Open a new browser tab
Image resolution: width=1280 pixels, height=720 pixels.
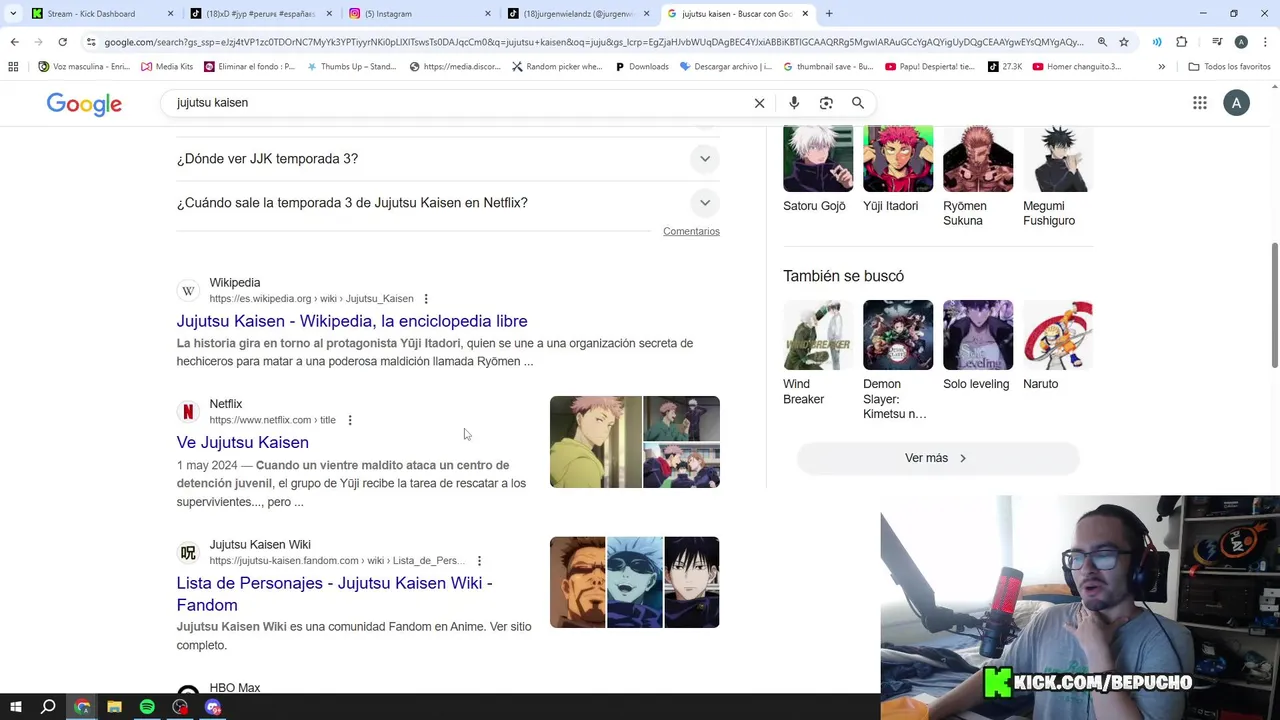coord(829,14)
